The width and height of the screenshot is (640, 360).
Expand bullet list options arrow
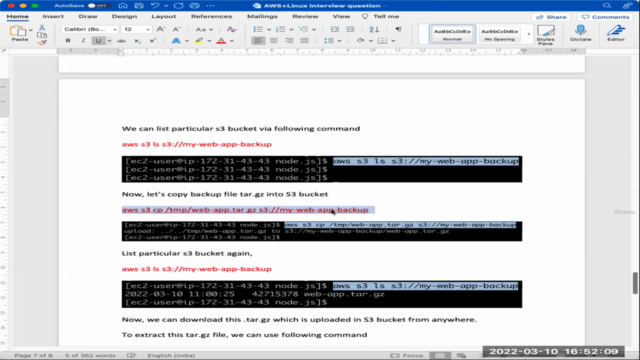pos(269,29)
